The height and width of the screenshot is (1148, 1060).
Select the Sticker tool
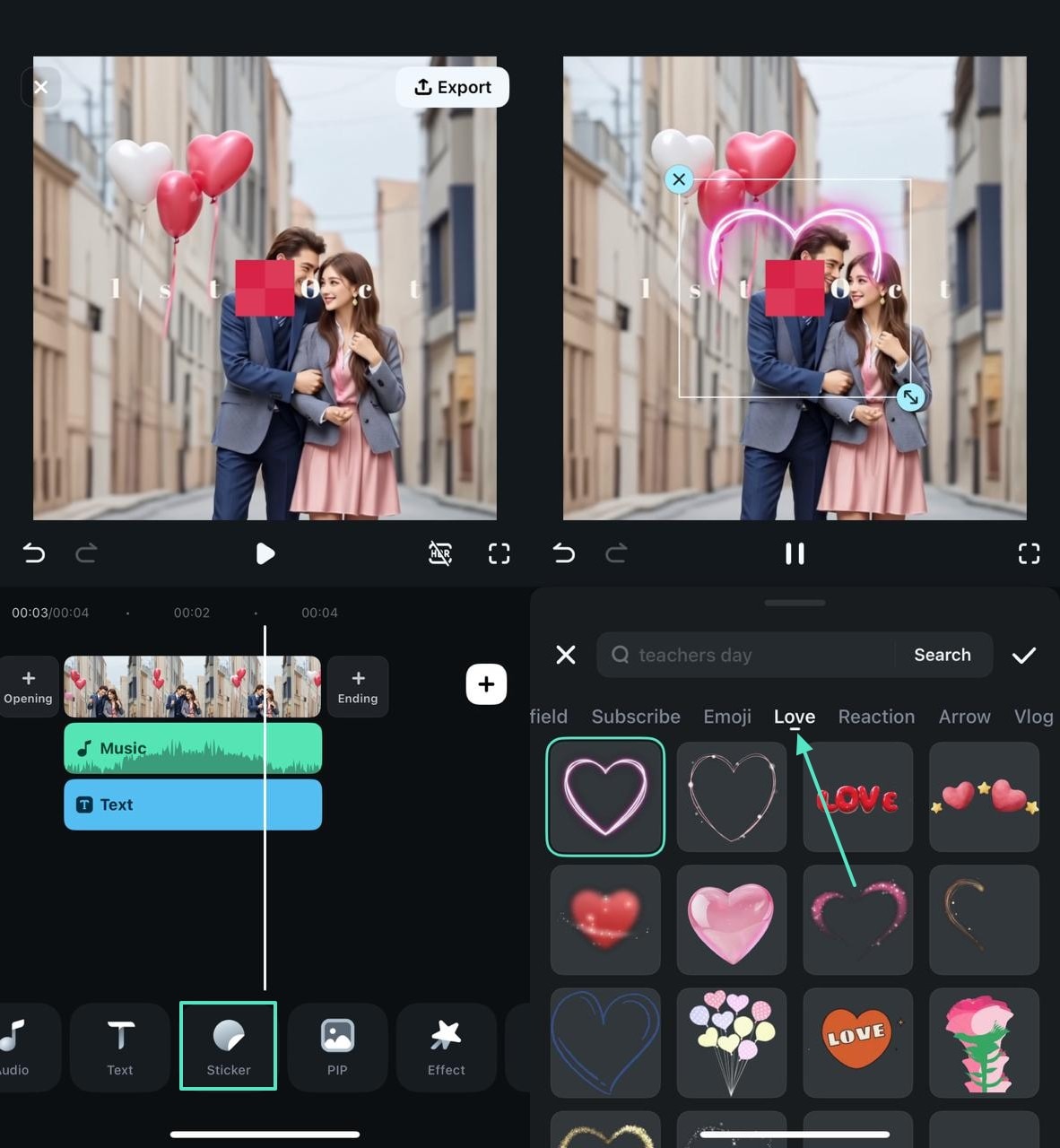click(x=228, y=1046)
